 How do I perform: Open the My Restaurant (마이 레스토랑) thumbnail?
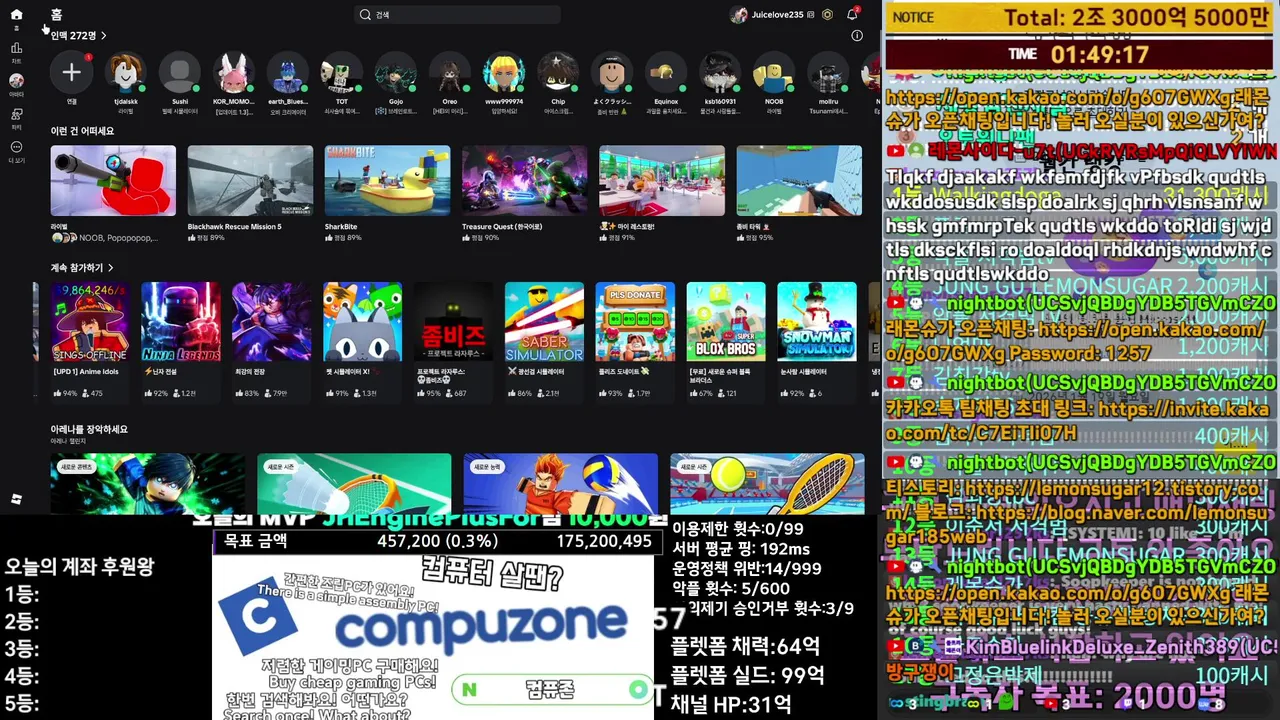coord(661,181)
